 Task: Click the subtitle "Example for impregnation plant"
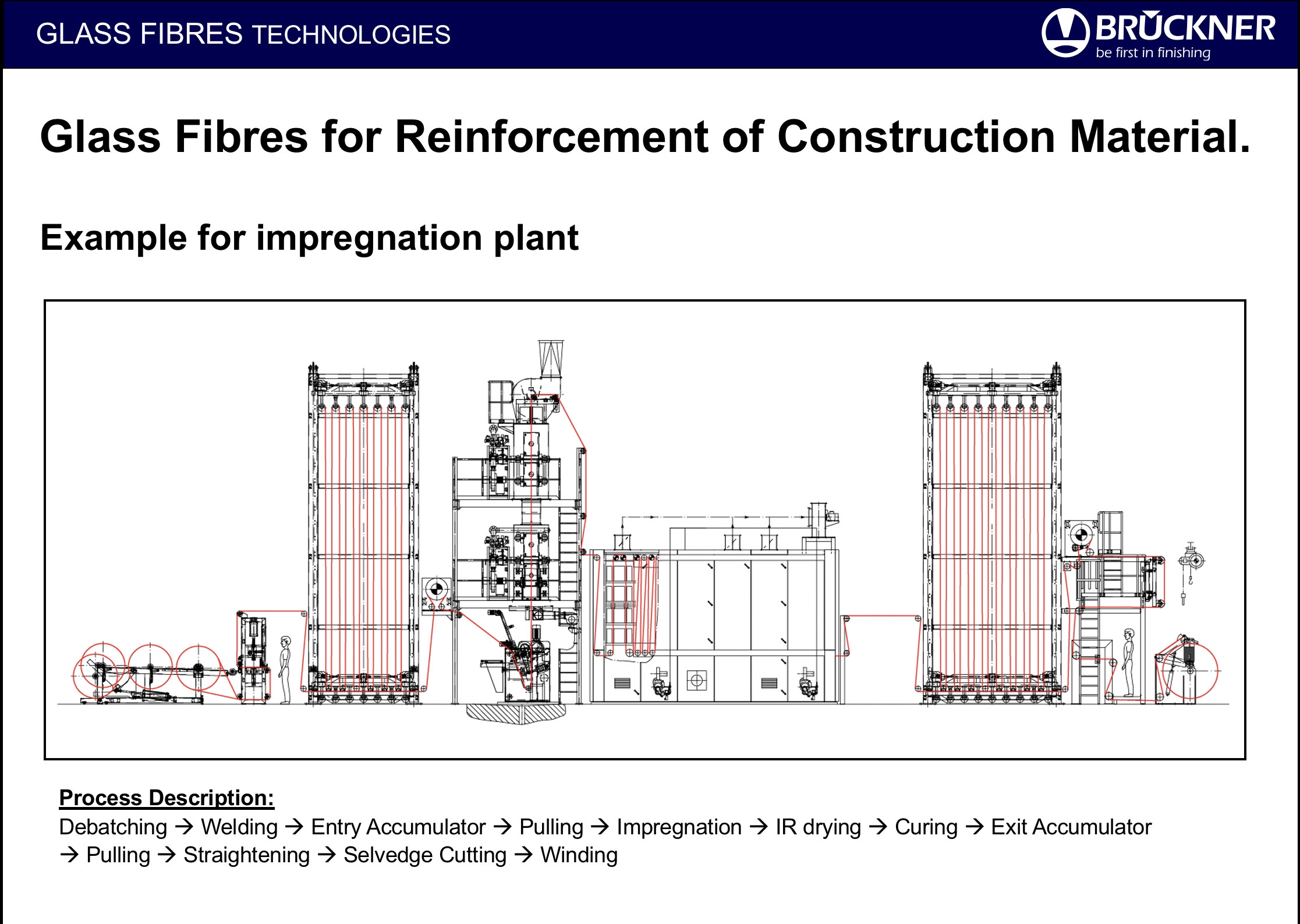tap(309, 238)
